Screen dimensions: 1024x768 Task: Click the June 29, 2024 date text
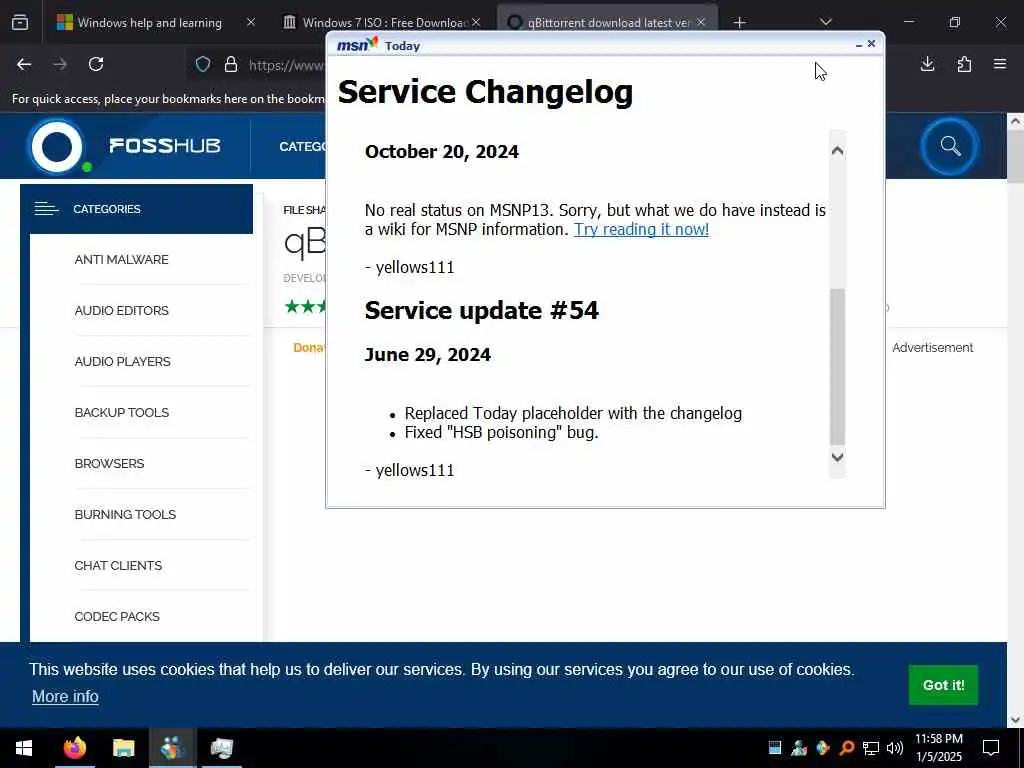[x=428, y=355]
